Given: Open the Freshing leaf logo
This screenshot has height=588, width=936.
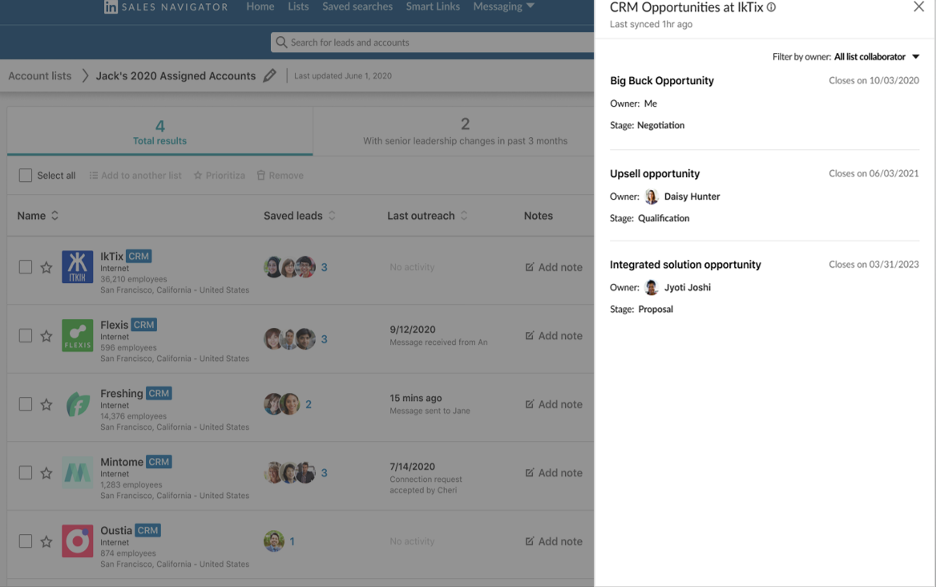Looking at the screenshot, I should [78, 404].
